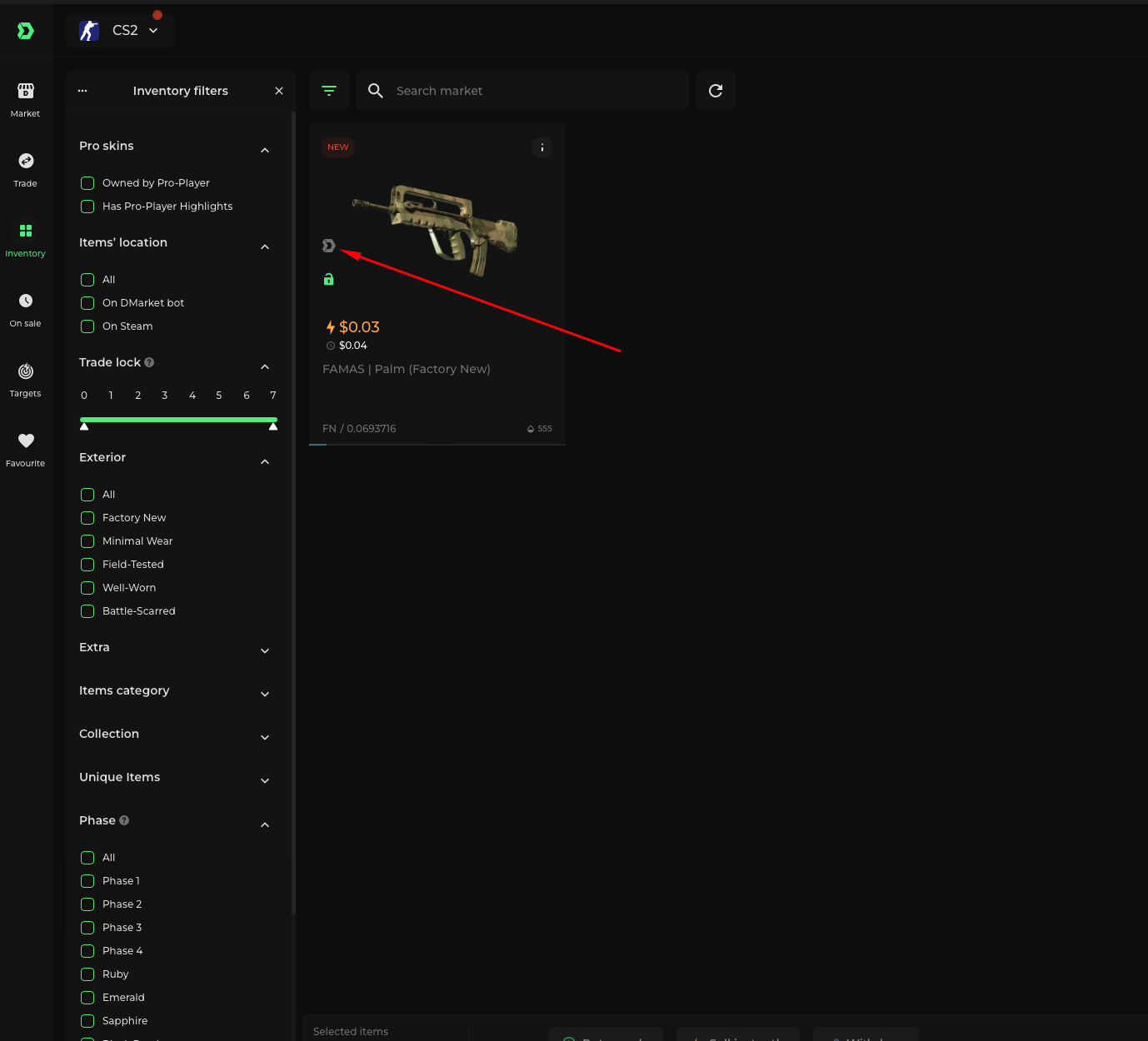This screenshot has width=1148, height=1041.
Task: Select the Battle-Scarred exterior checkbox
Action: [87, 611]
